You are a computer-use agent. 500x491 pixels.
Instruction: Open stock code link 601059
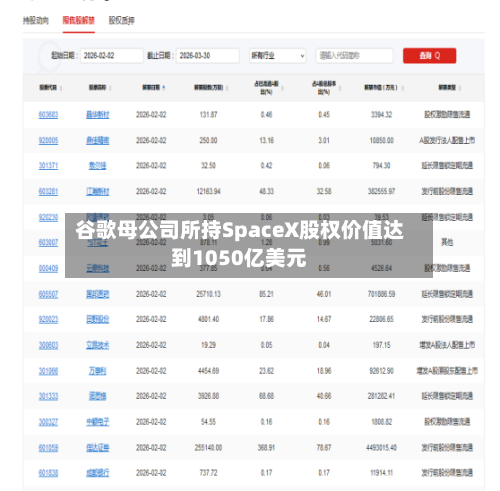click(x=48, y=448)
